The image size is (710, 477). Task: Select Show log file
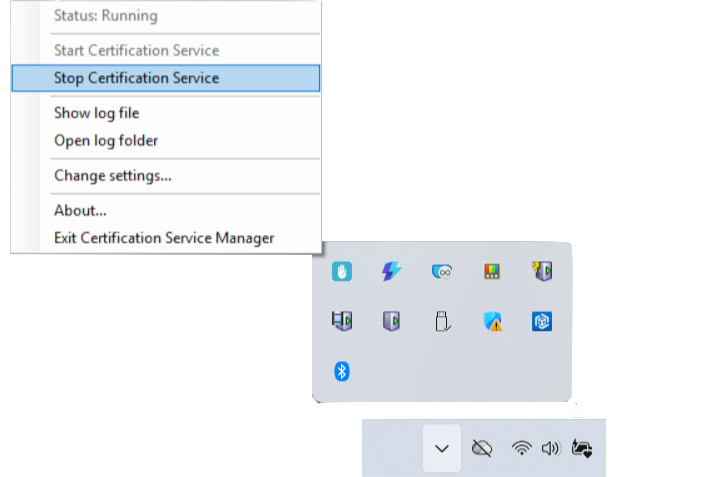click(96, 113)
